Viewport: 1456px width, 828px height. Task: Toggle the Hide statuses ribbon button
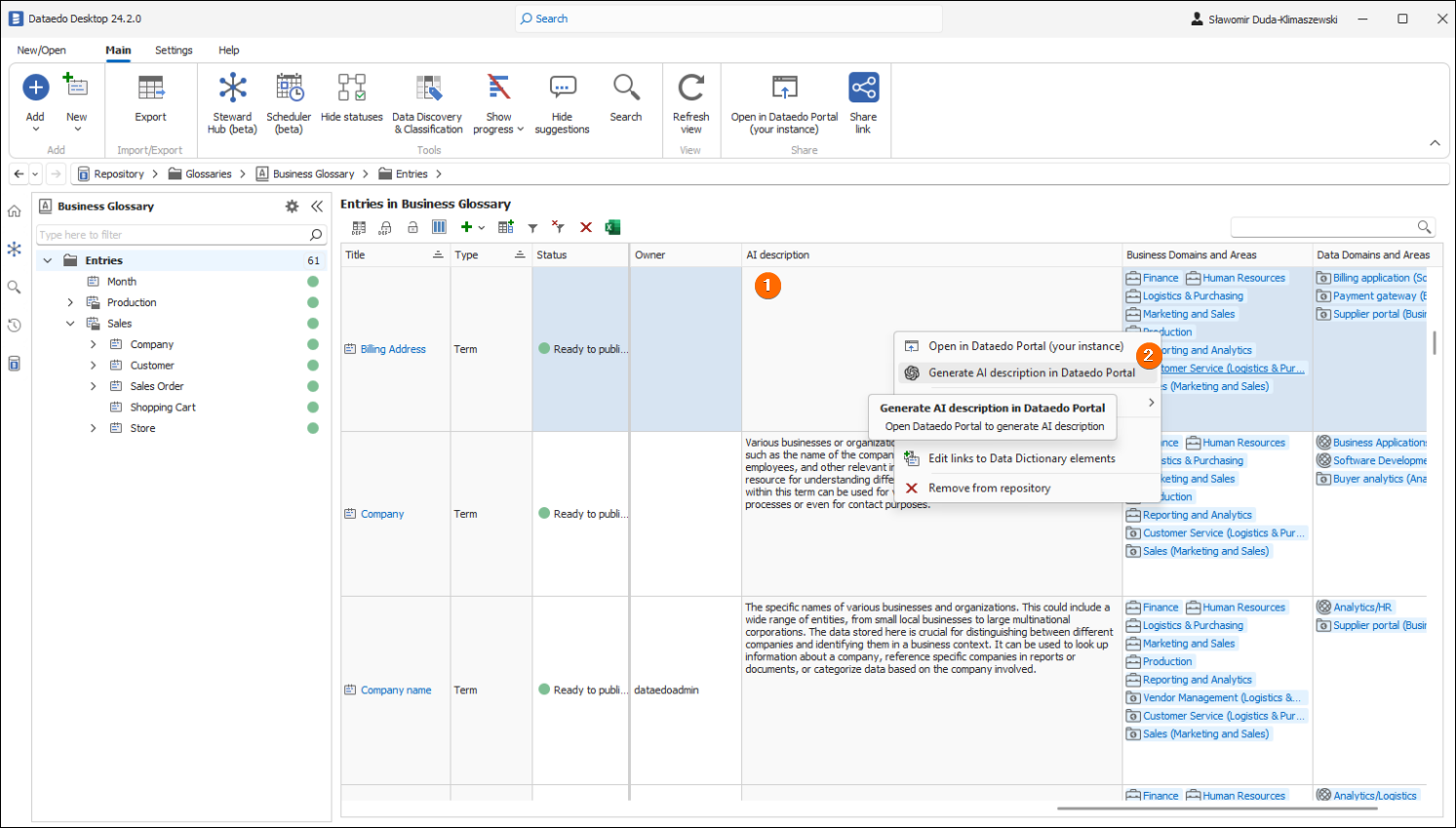[352, 99]
